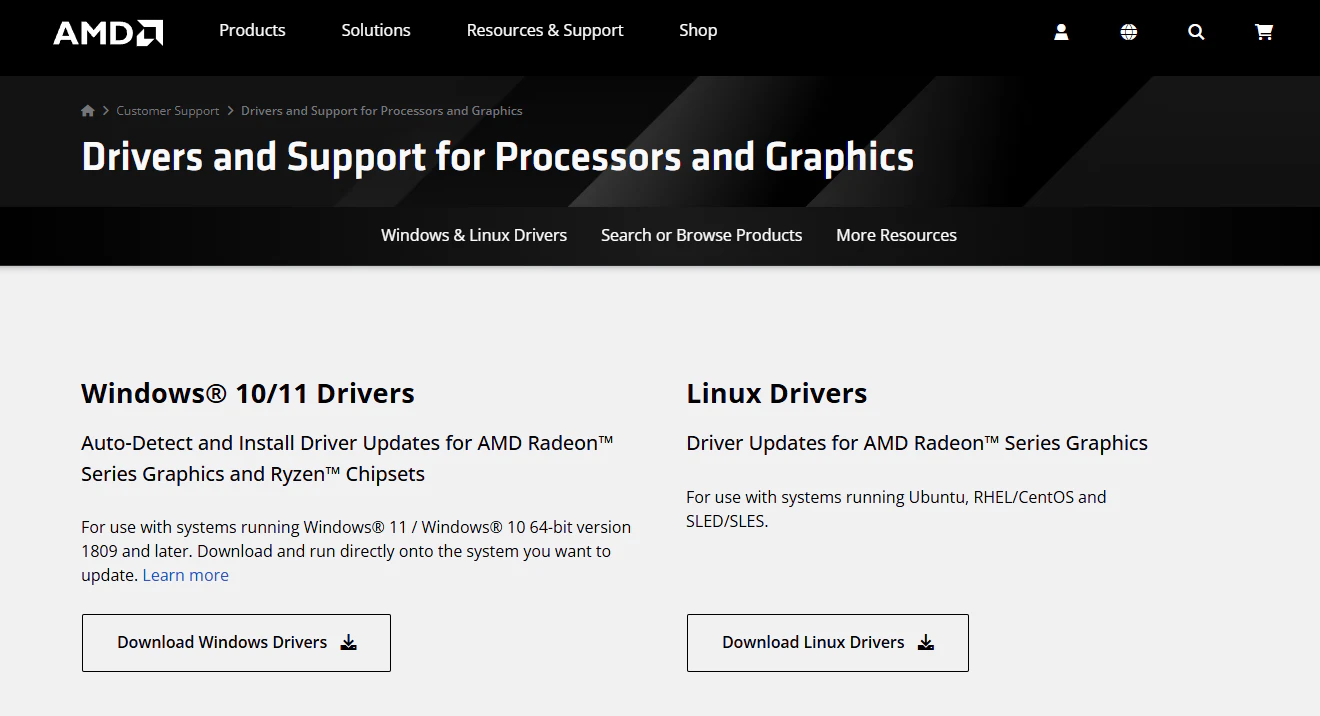Viewport: 1320px width, 716px height.
Task: Follow the Learn more link
Action: [186, 575]
